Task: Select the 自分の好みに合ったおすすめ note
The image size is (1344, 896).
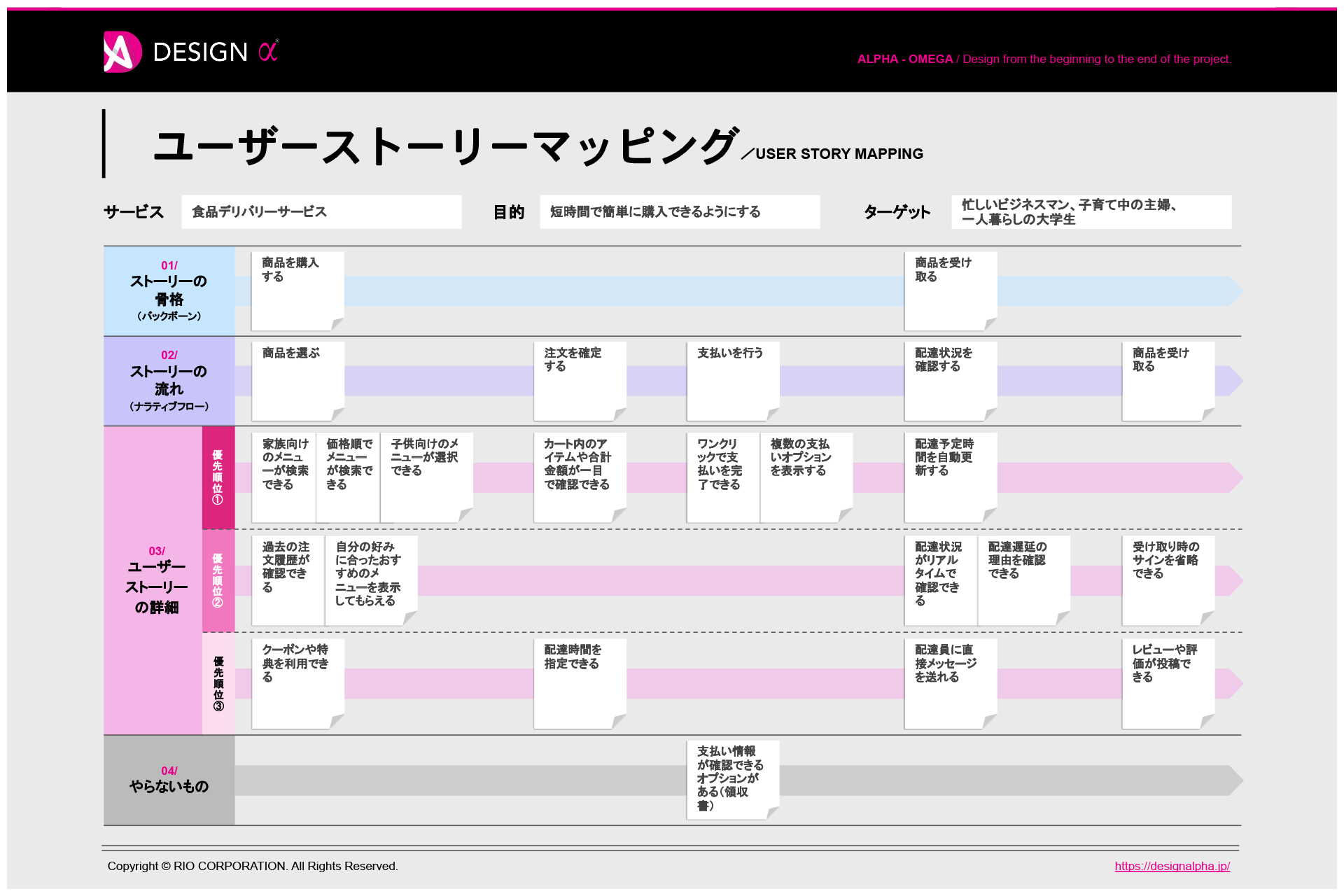Action: (x=371, y=580)
